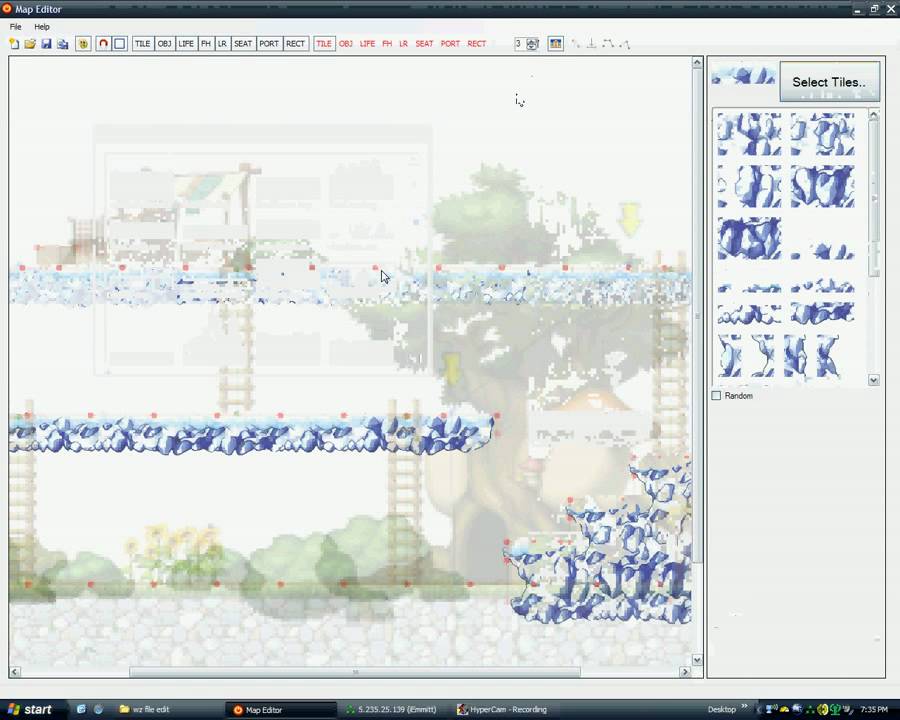Toggle red RECT layer visibility
This screenshot has height=720, width=900.
click(x=476, y=44)
